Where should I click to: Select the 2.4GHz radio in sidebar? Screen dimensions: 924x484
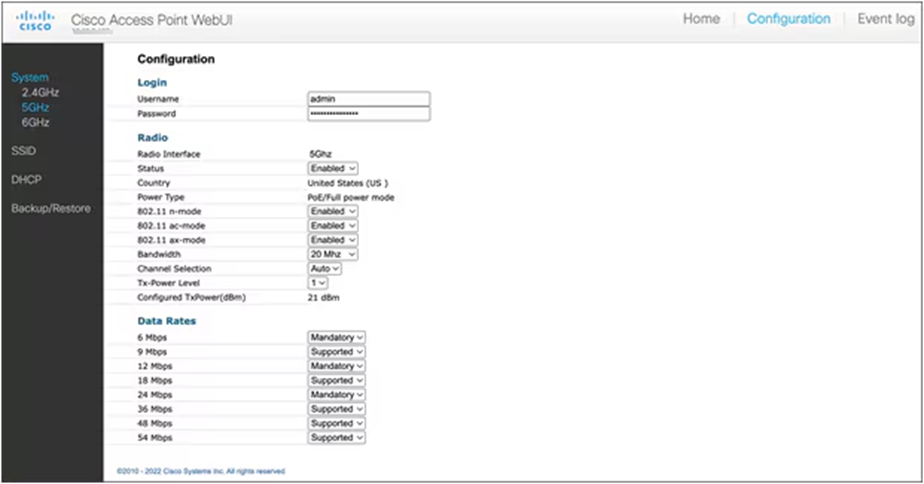(40, 92)
